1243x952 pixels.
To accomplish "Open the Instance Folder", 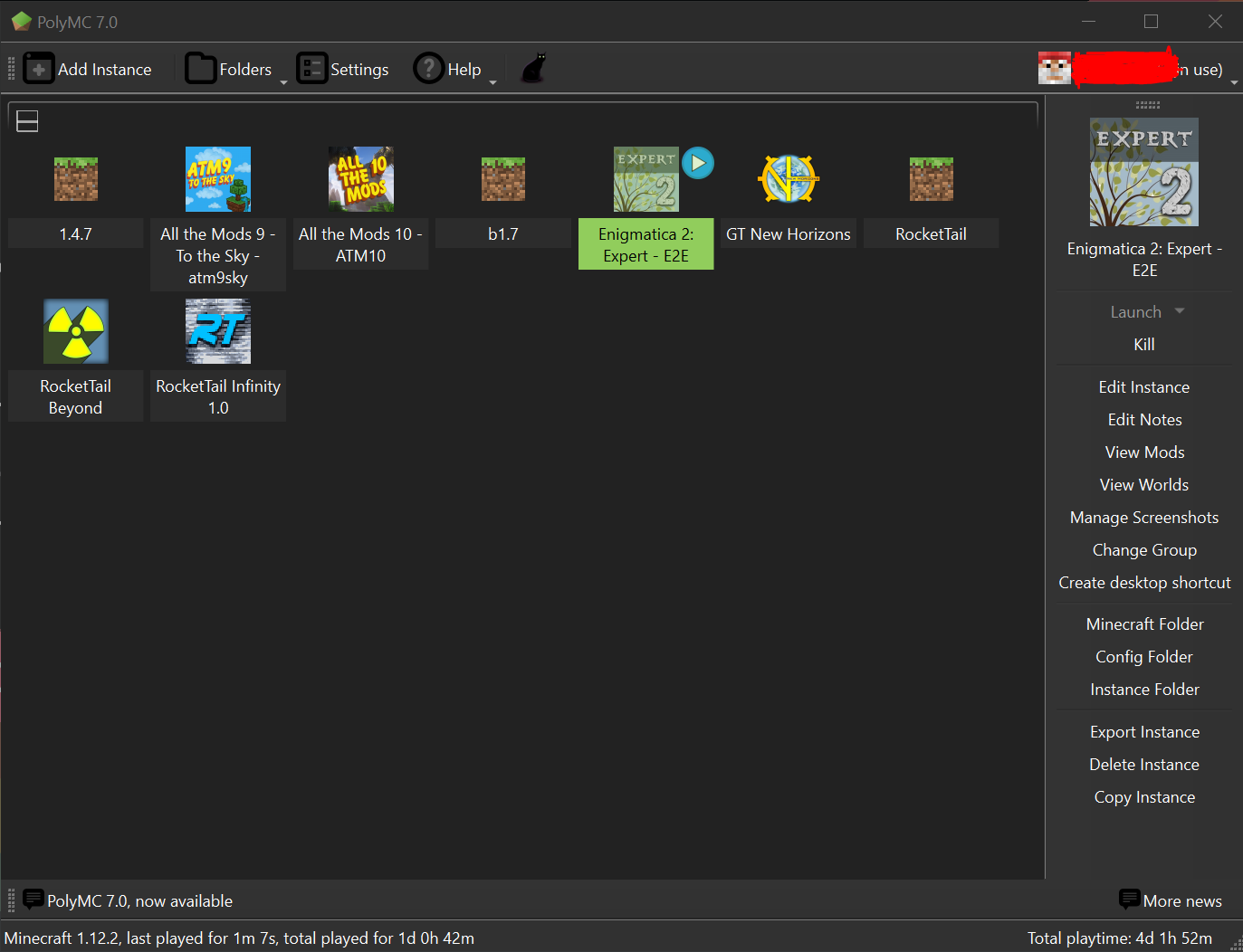I will click(x=1144, y=690).
